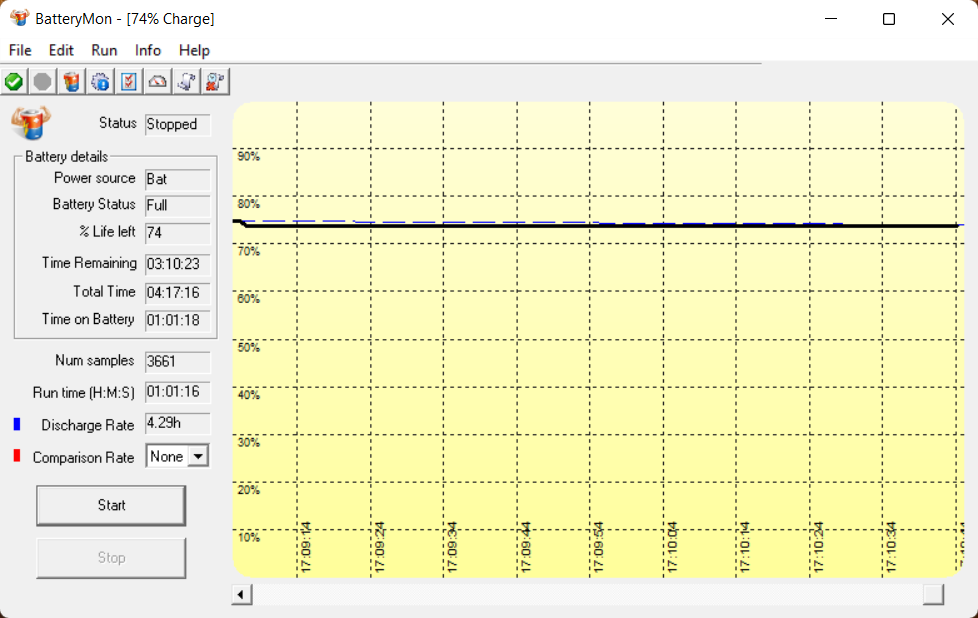
Task: Click the Power source field showing Bat
Action: point(178,180)
